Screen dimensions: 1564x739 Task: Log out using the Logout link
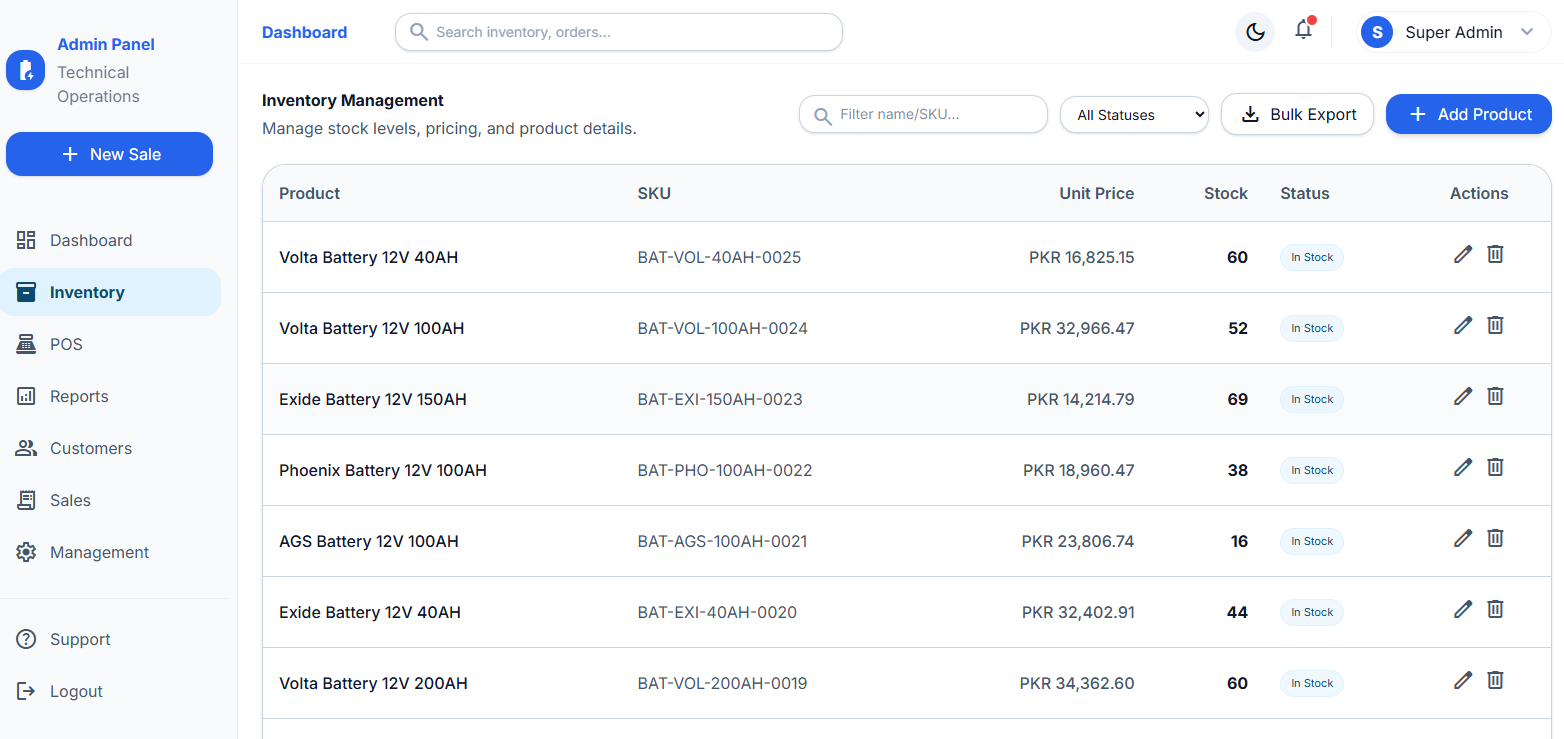click(x=110, y=691)
